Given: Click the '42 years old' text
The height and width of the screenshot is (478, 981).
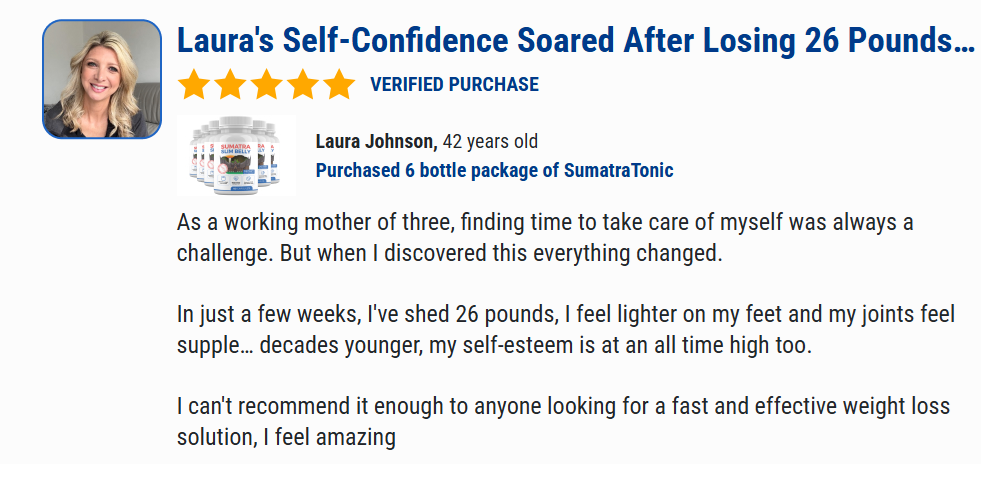Looking at the screenshot, I should 490,141.
